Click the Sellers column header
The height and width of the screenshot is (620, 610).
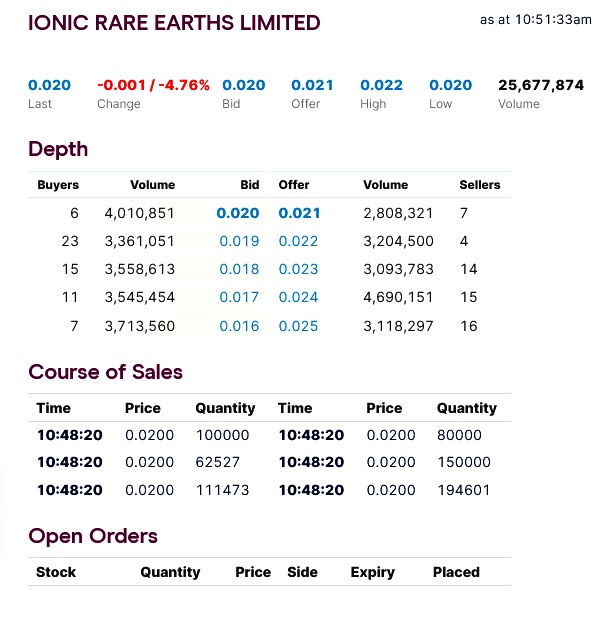click(x=480, y=185)
